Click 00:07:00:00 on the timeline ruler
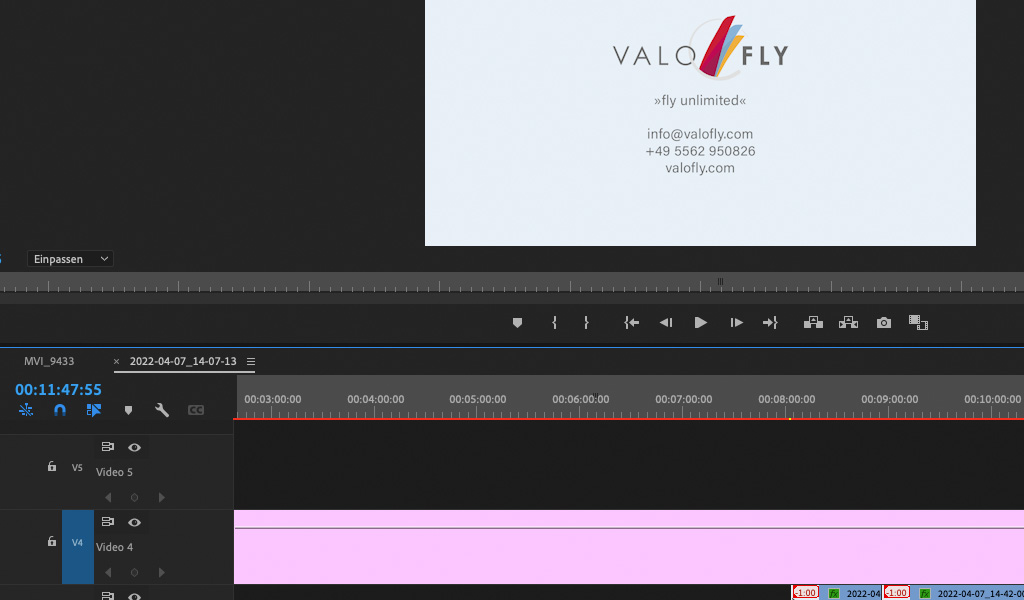The image size is (1024, 600). point(684,399)
